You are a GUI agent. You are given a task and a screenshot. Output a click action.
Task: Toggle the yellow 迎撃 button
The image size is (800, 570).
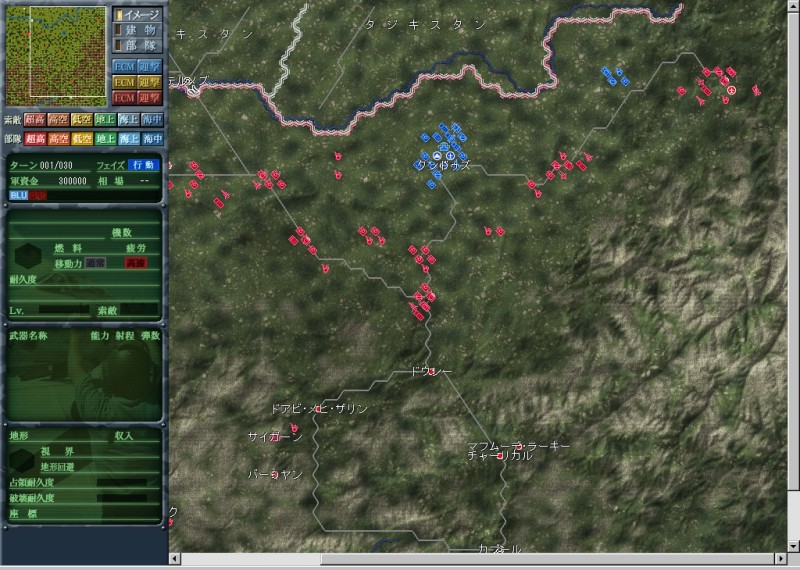pos(149,82)
